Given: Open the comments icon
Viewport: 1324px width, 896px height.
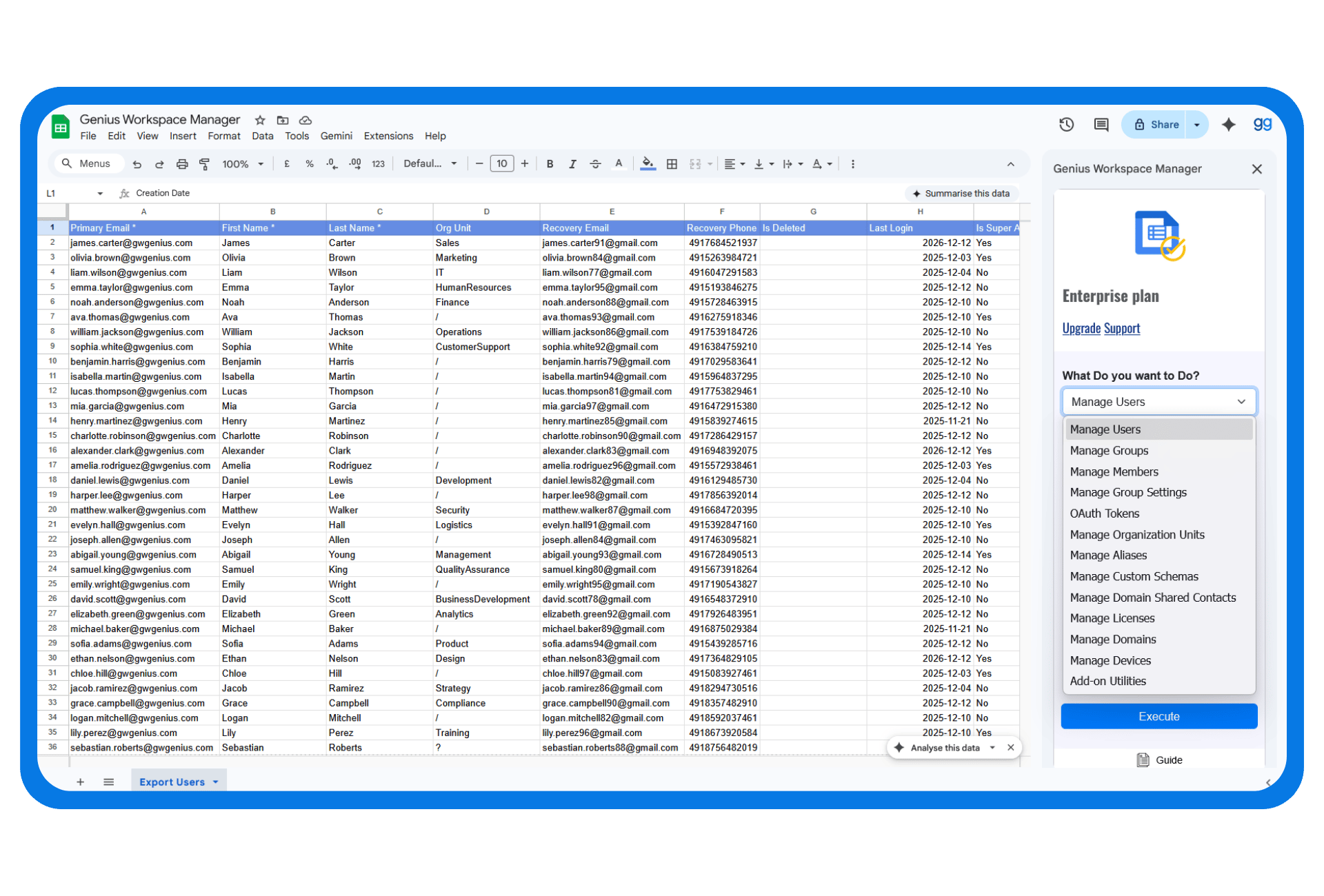Looking at the screenshot, I should click(1101, 125).
